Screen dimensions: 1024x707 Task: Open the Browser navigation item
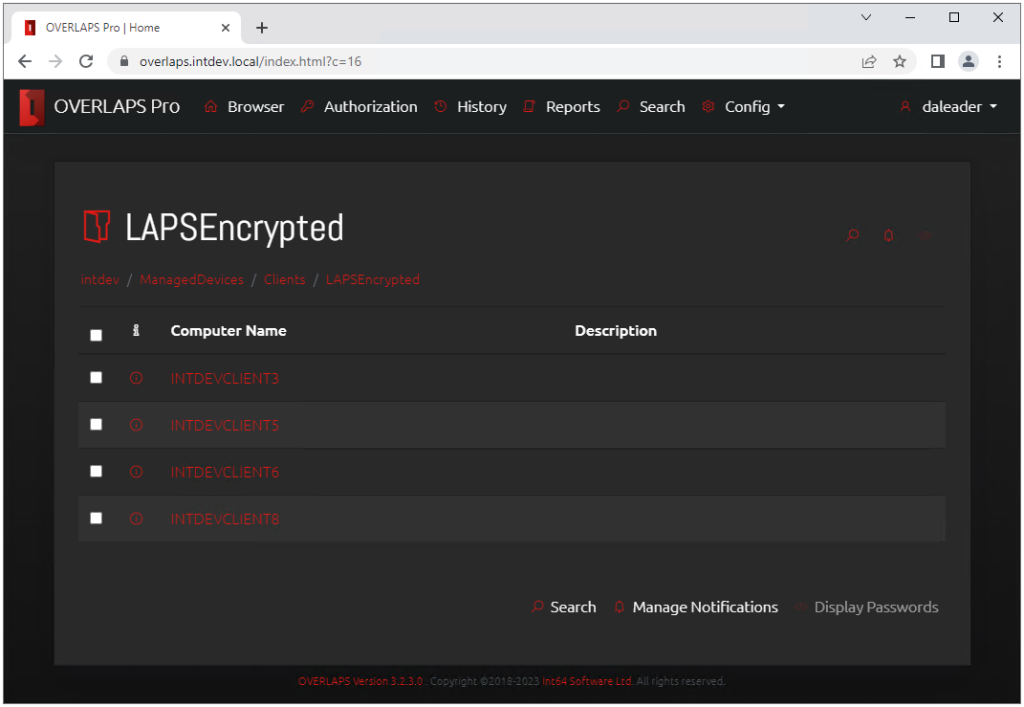pos(244,107)
